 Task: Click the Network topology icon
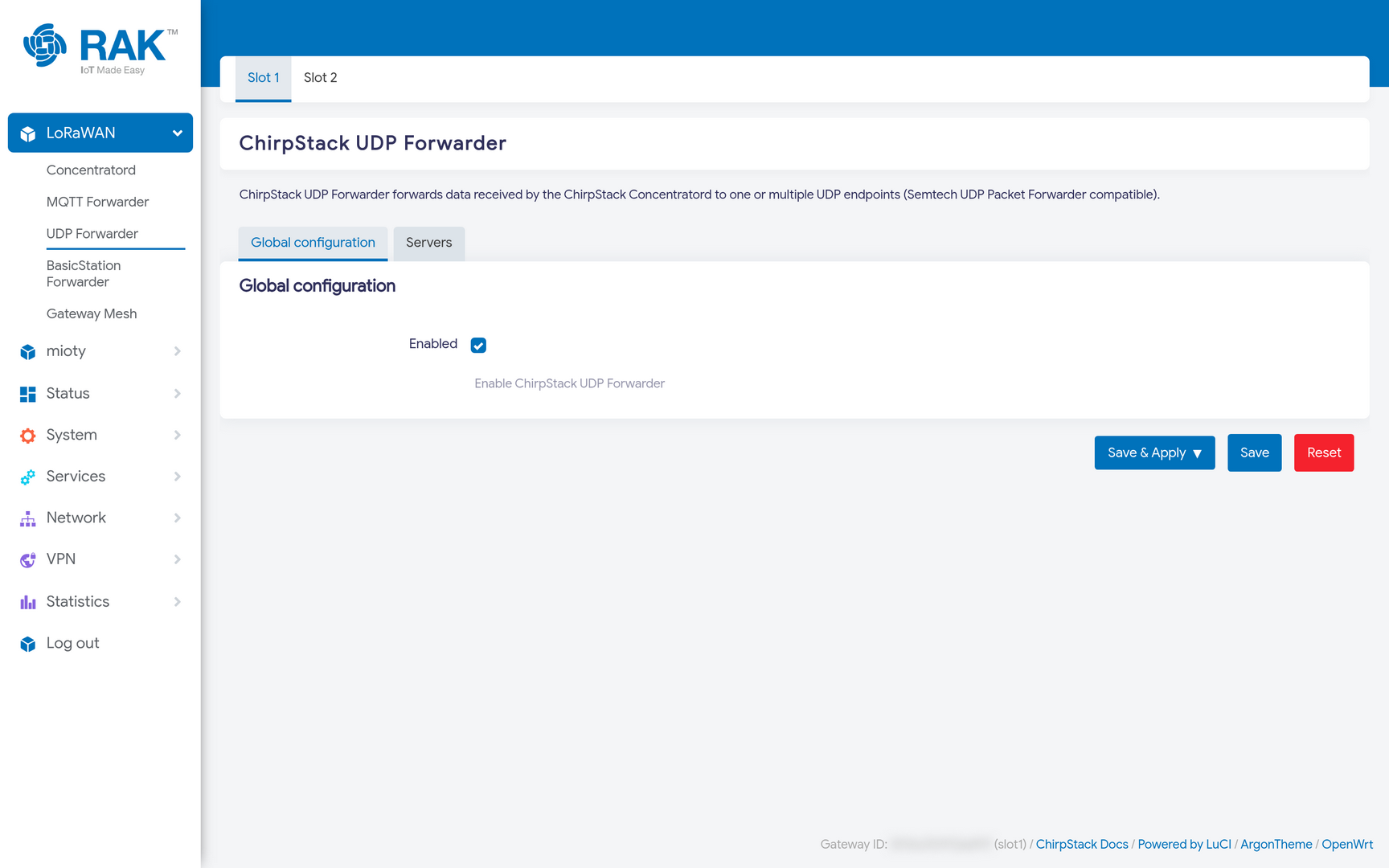coord(28,518)
